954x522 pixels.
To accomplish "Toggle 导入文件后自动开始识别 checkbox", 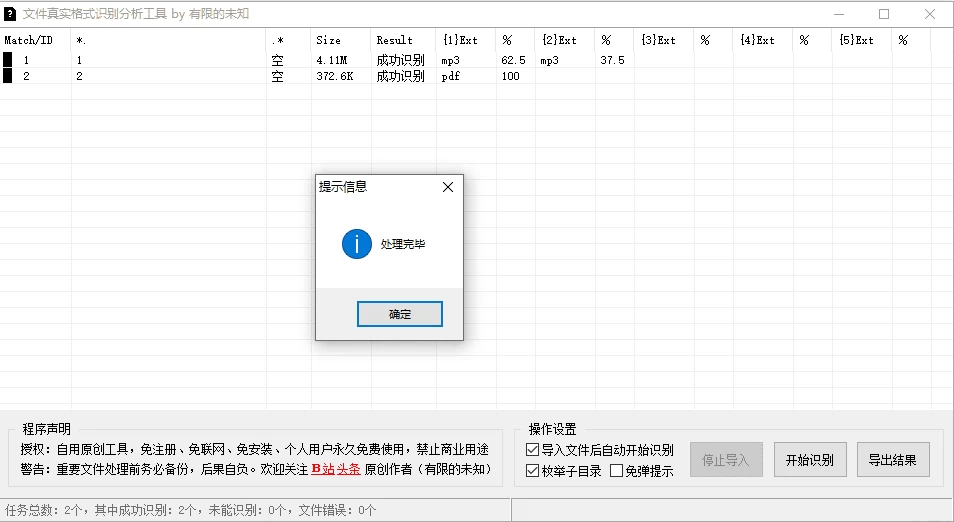I will [532, 450].
